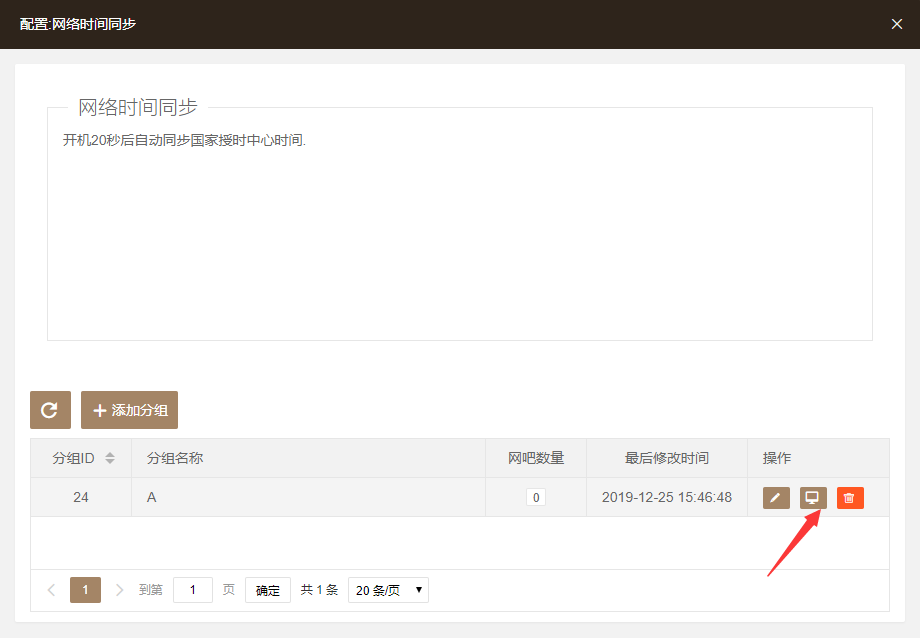Click the page number input field
The image size is (920, 638).
[192, 590]
